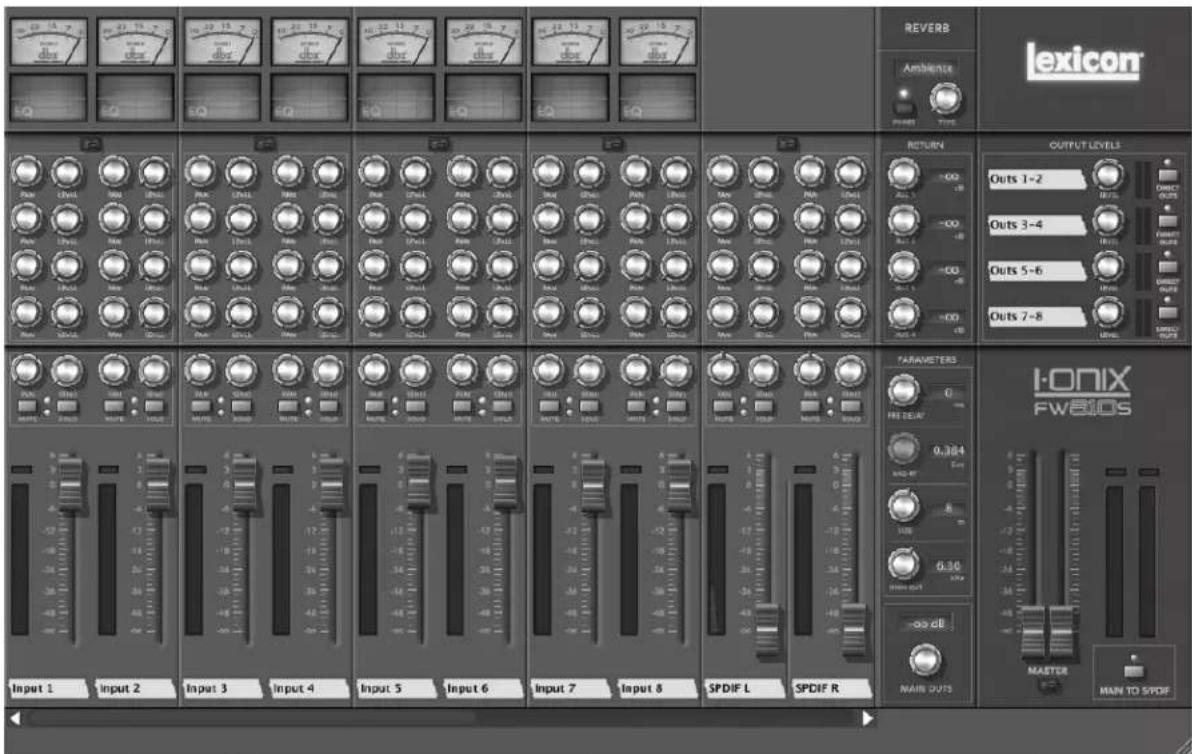Screen dimensions: 1192x754
Task: Toggle the MAIN TO S/PDIF switch
Action: click(1133, 671)
